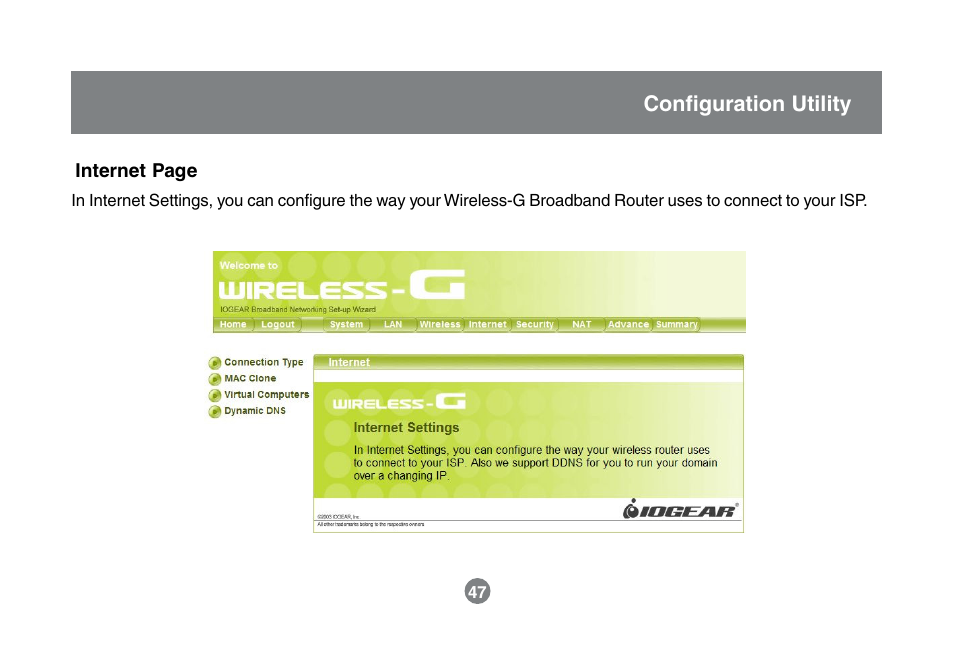This screenshot has height=664, width=954.
Task: Open the Advance tab
Action: (628, 324)
